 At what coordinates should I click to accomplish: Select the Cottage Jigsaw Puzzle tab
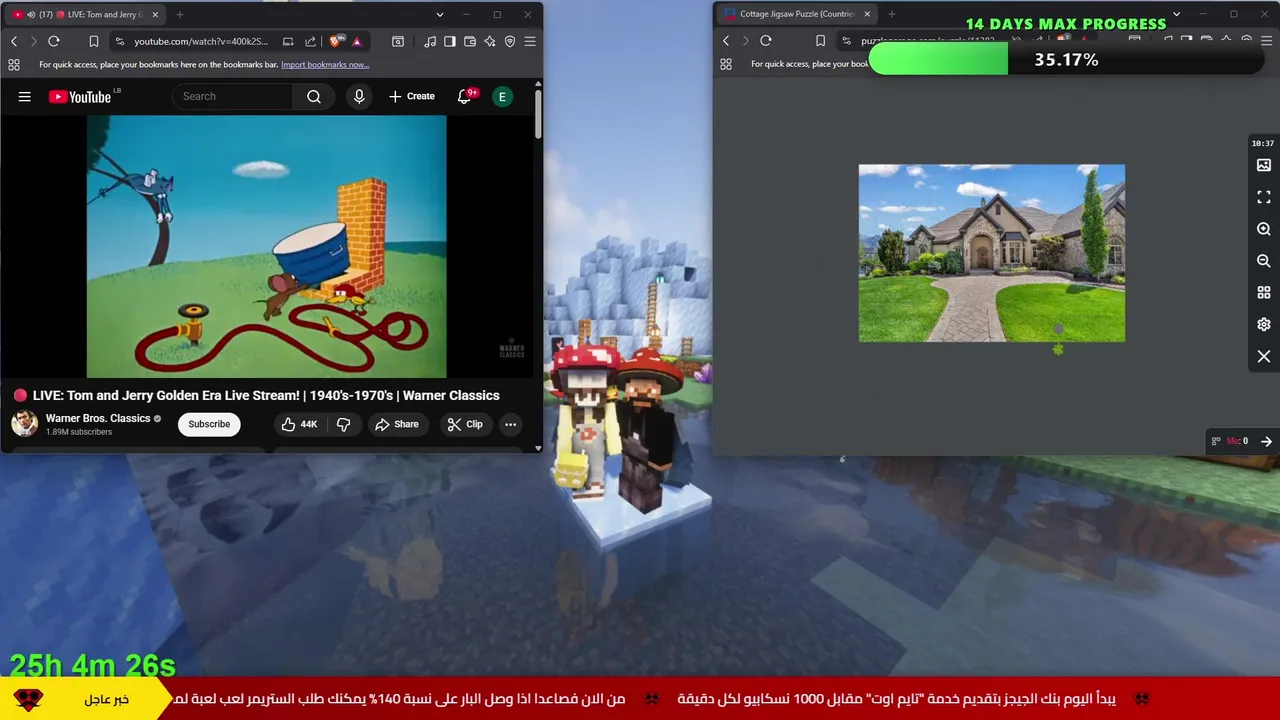(x=798, y=14)
